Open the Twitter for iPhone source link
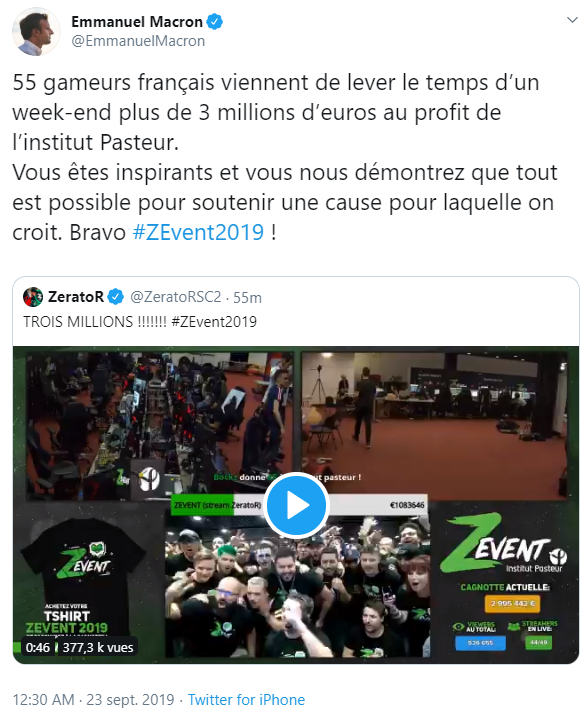The height and width of the screenshot is (715, 587). click(x=246, y=699)
